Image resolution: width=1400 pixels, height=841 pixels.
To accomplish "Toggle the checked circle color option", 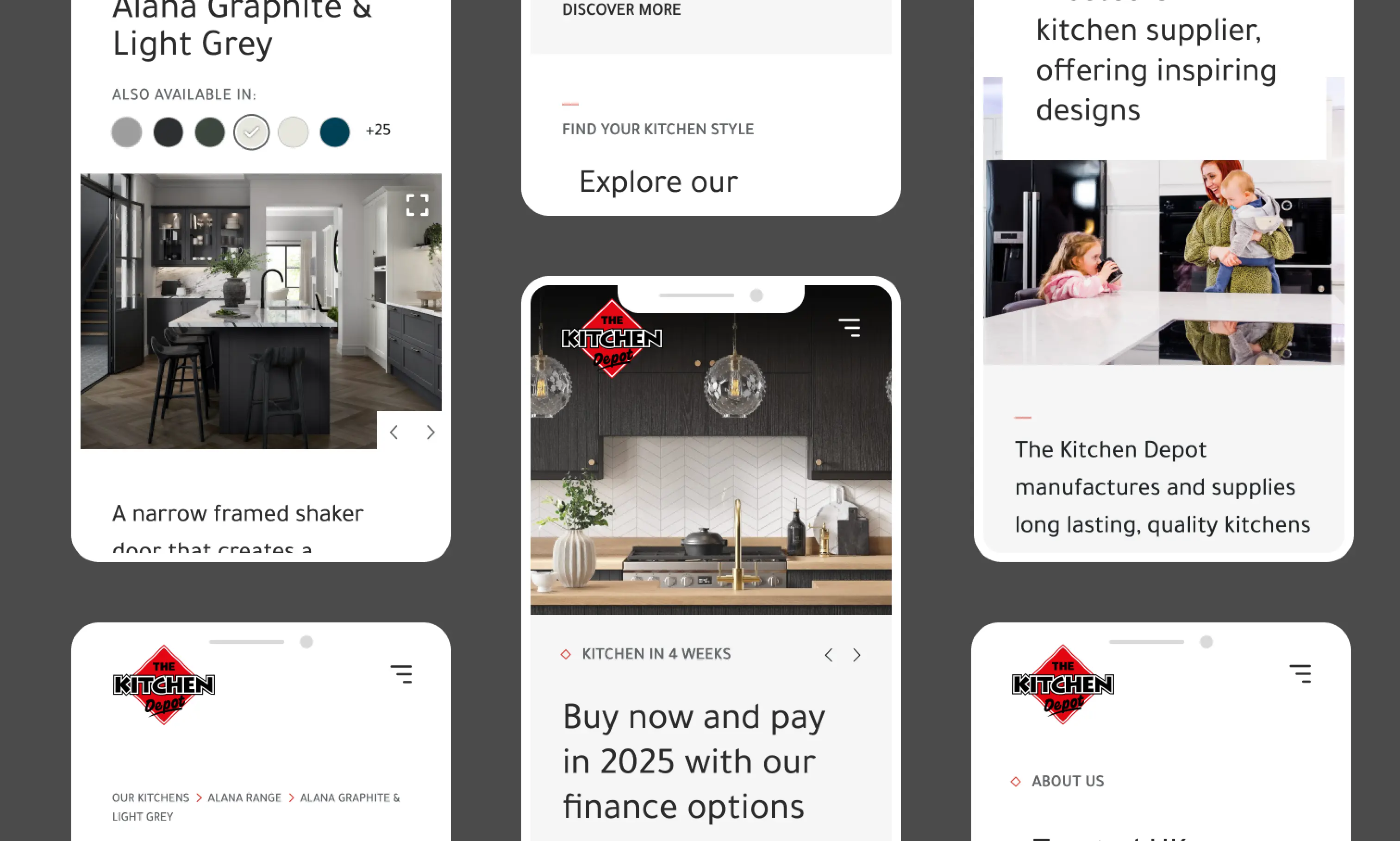I will click(251, 131).
